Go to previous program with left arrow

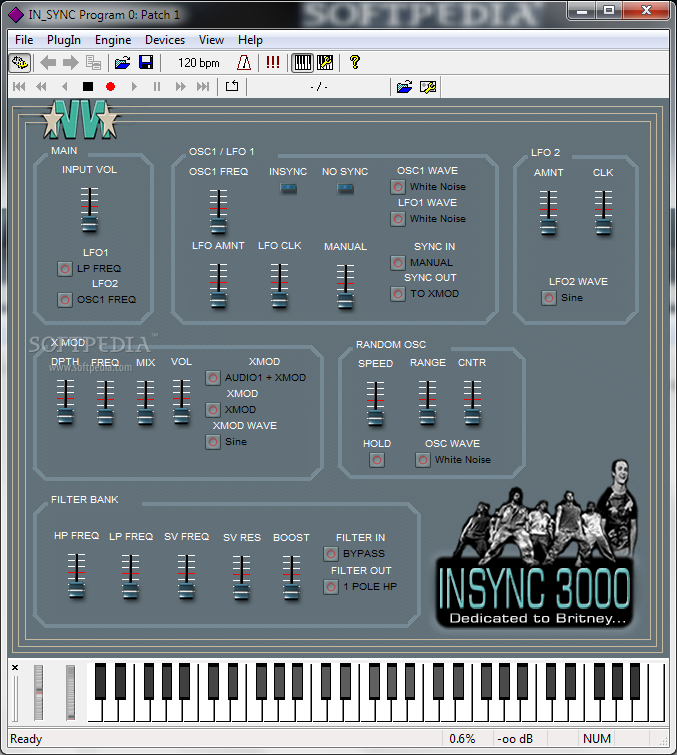pos(48,63)
